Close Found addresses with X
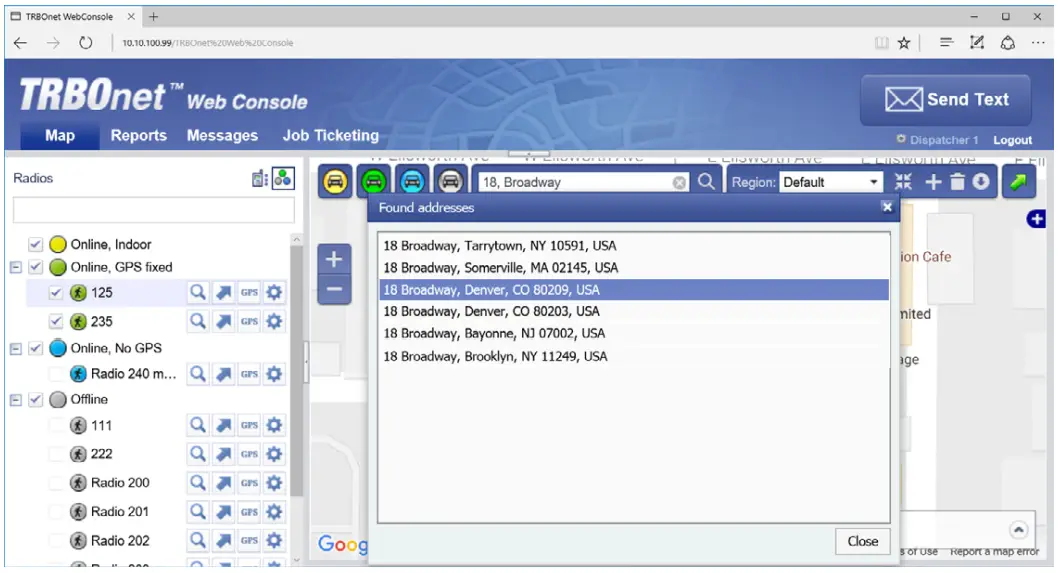1058x573 pixels. (x=887, y=207)
